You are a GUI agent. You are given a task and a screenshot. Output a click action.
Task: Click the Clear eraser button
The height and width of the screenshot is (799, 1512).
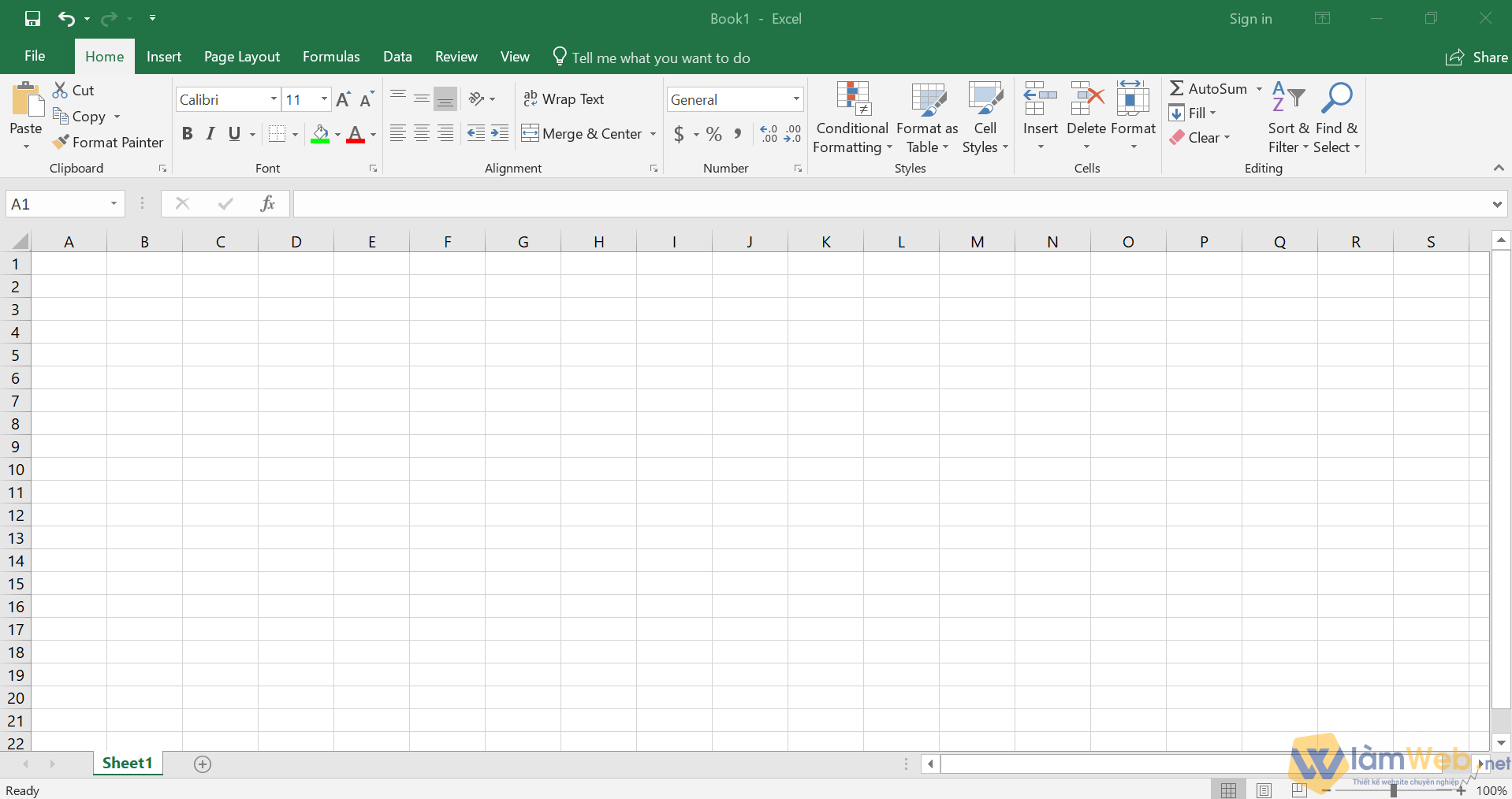pos(1200,137)
